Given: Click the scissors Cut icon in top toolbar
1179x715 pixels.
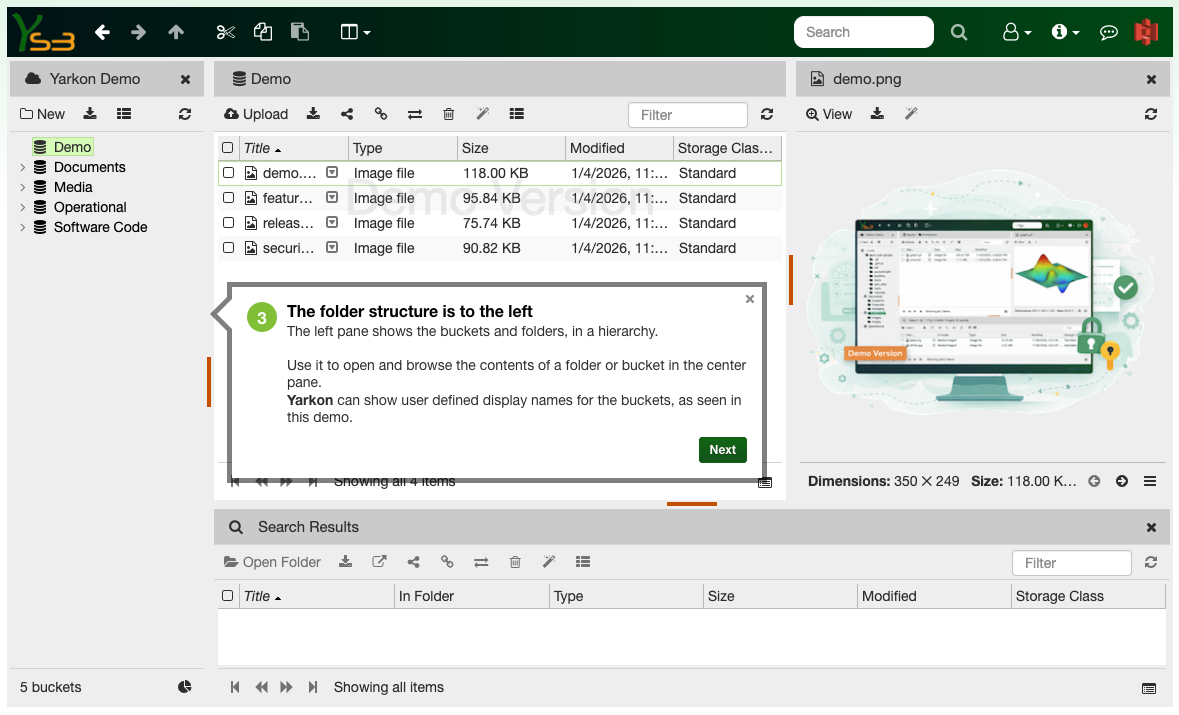Looking at the screenshot, I should (225, 32).
